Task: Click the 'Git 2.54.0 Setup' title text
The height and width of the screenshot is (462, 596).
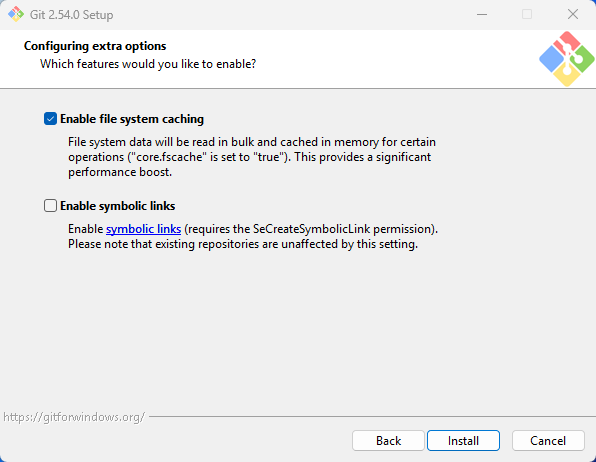Action: pos(71,15)
